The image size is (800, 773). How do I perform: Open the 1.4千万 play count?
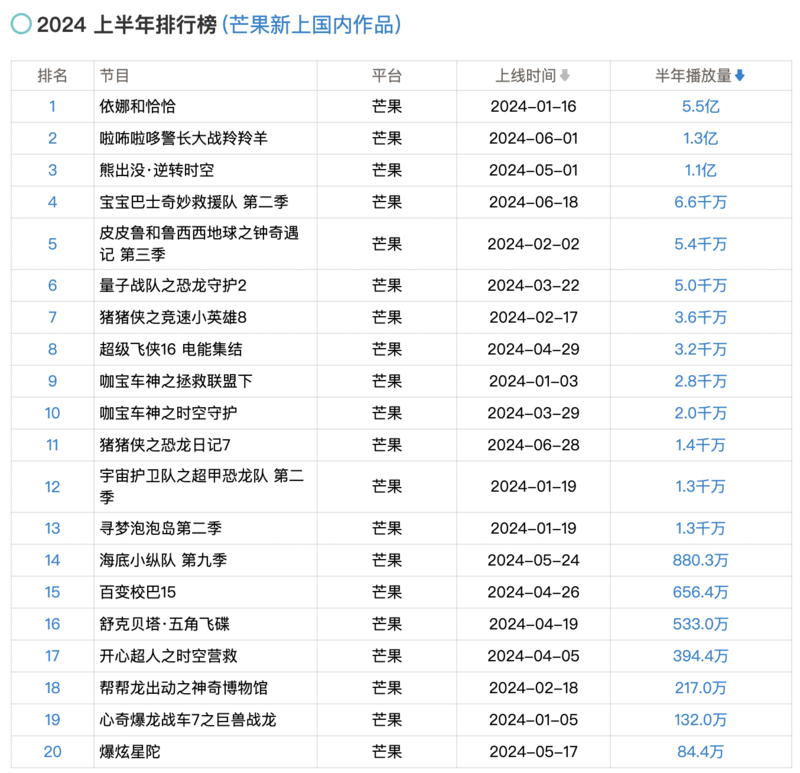coord(701,445)
